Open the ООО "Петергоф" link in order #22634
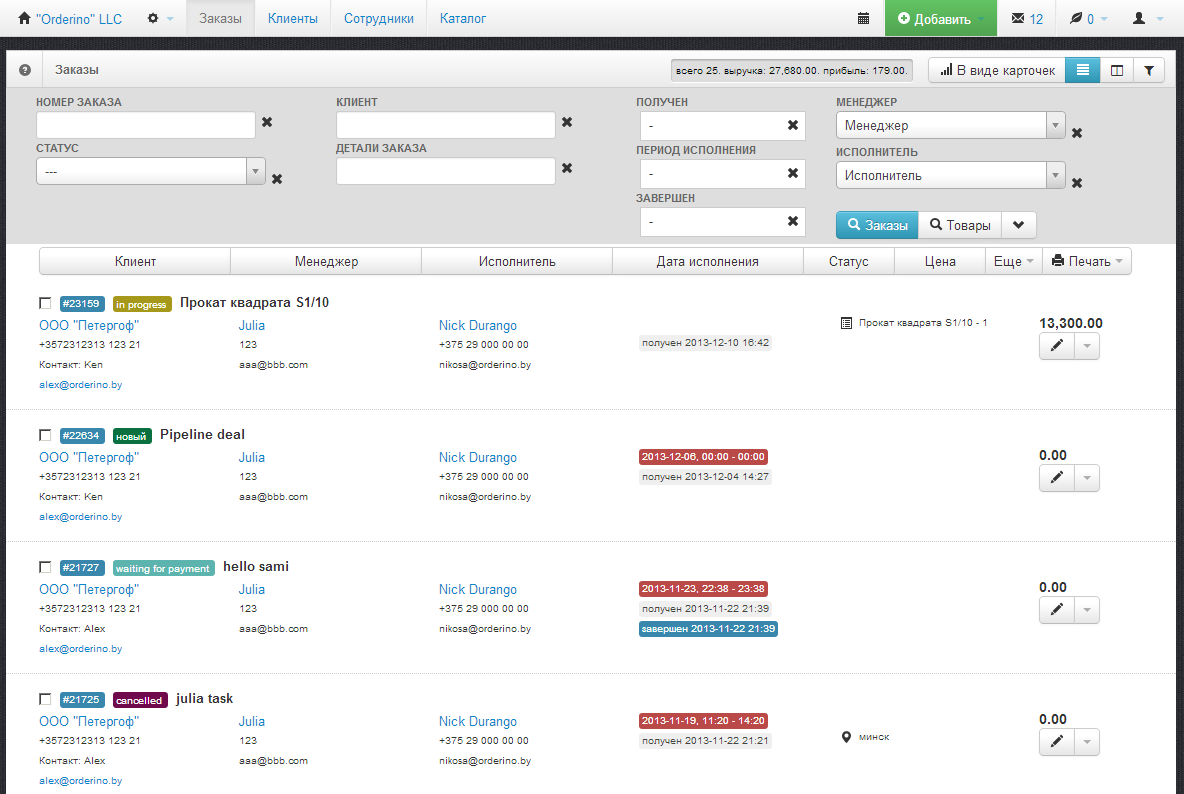This screenshot has width=1184, height=794. tap(89, 457)
